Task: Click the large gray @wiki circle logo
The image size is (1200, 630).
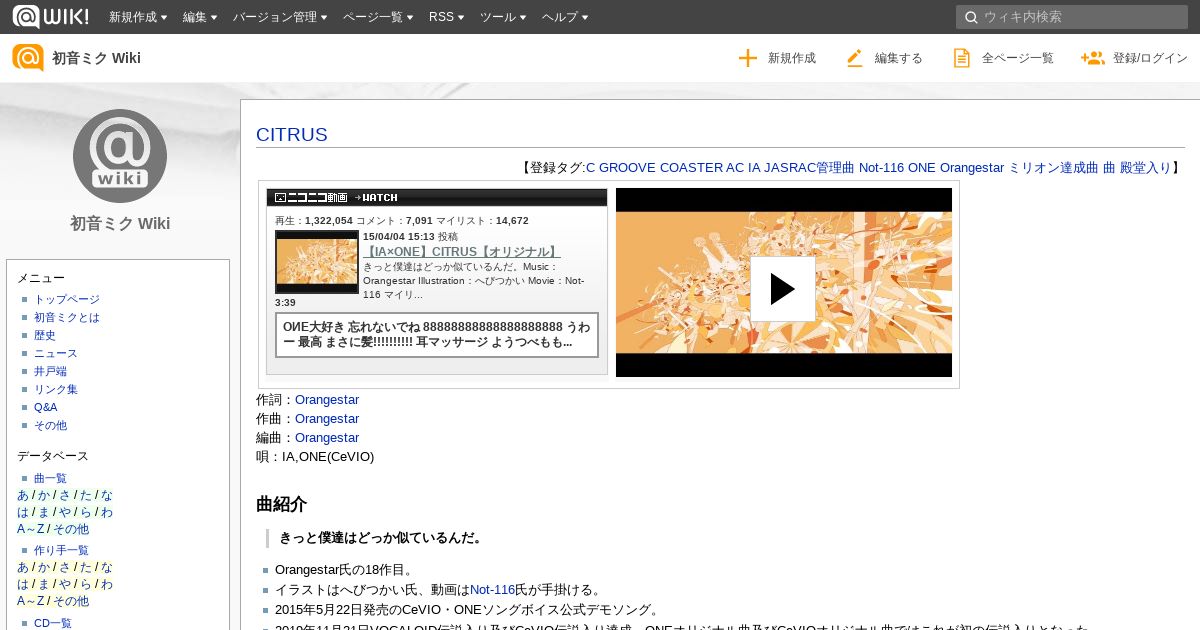Action: 120,156
